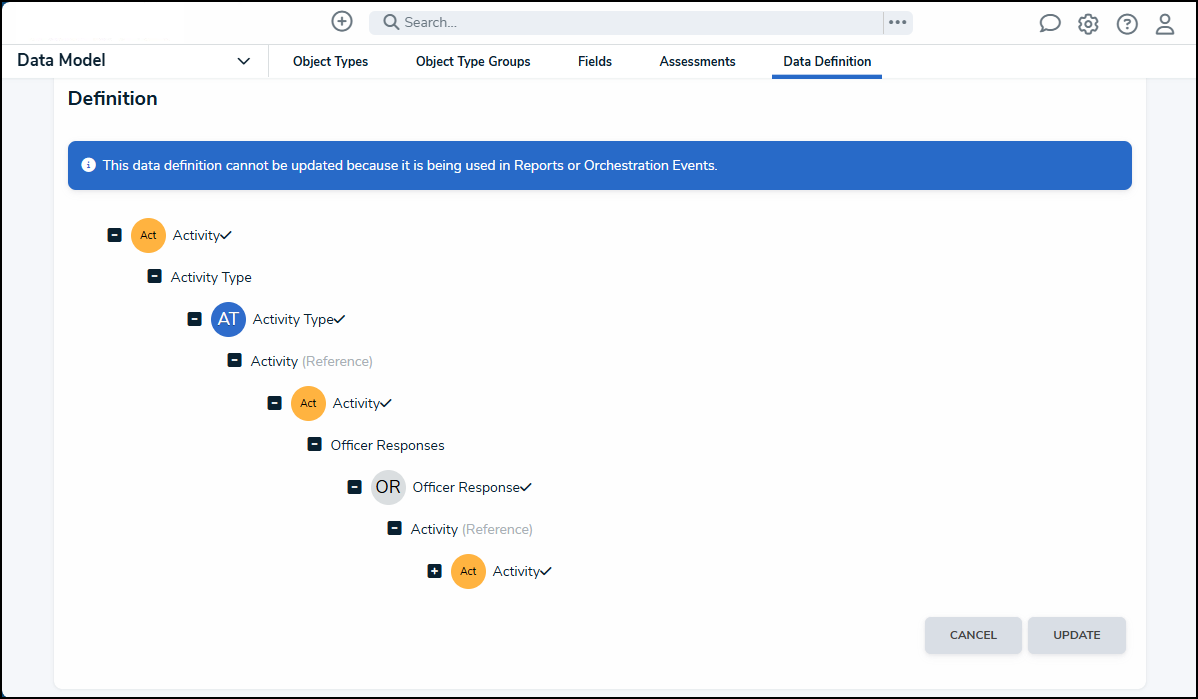
Task: Click the top-level orange Act Activity icon
Action: (x=148, y=235)
